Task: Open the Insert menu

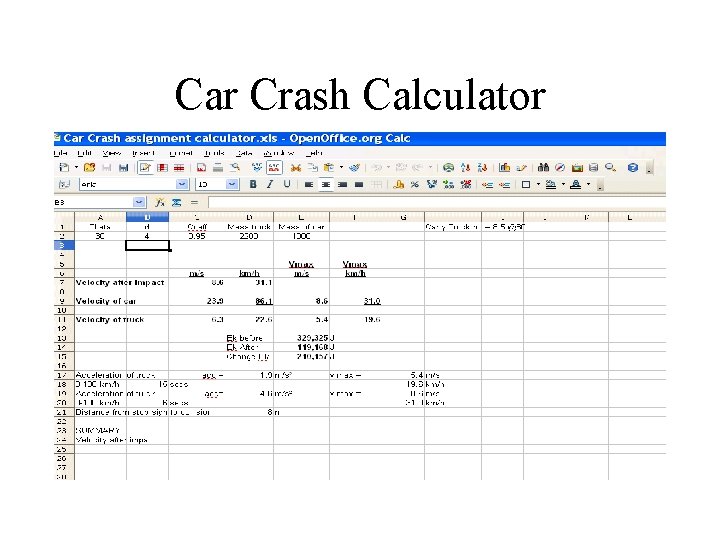Action: tap(143, 153)
